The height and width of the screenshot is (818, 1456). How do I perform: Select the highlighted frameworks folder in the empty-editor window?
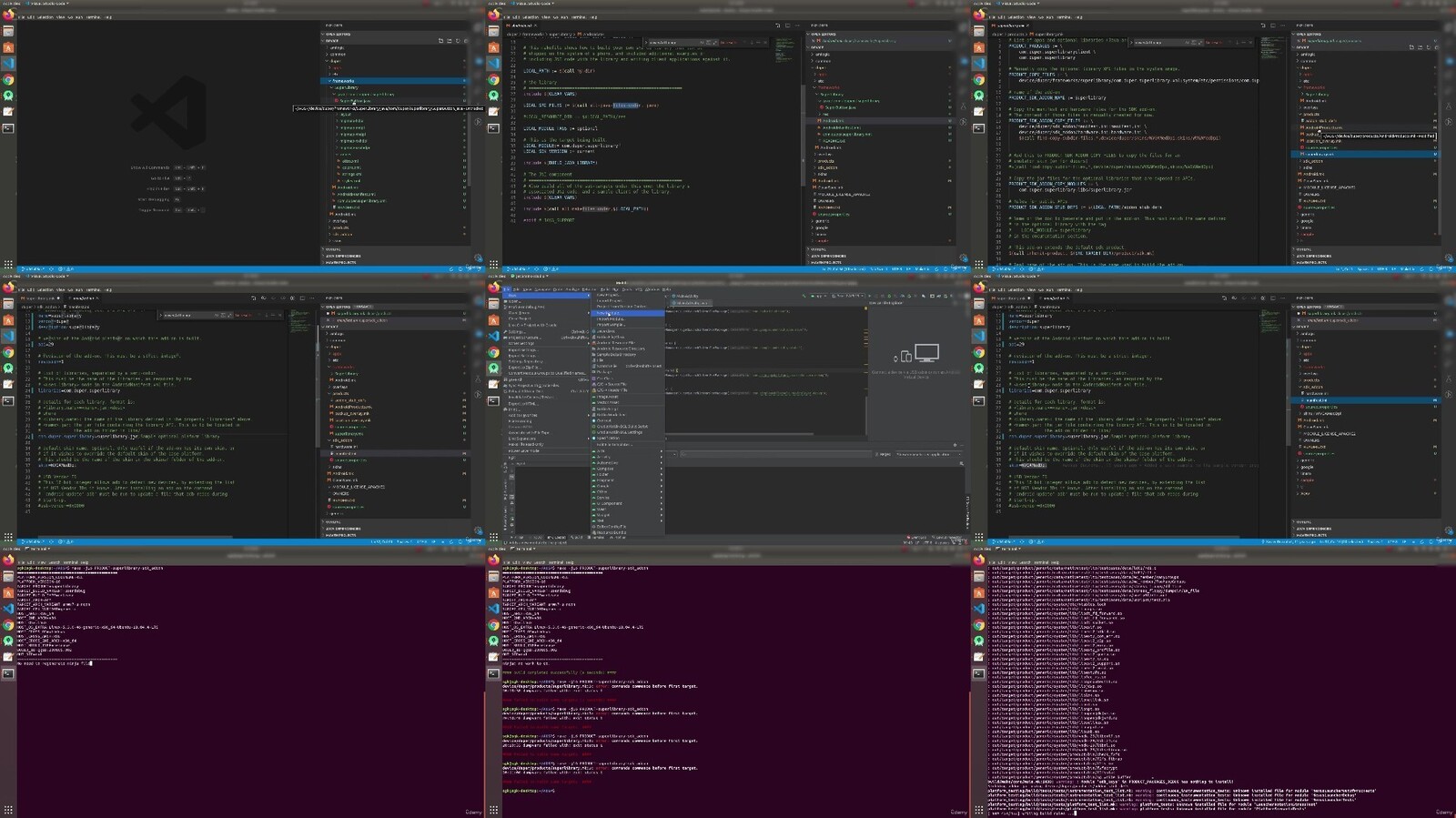(x=397, y=81)
